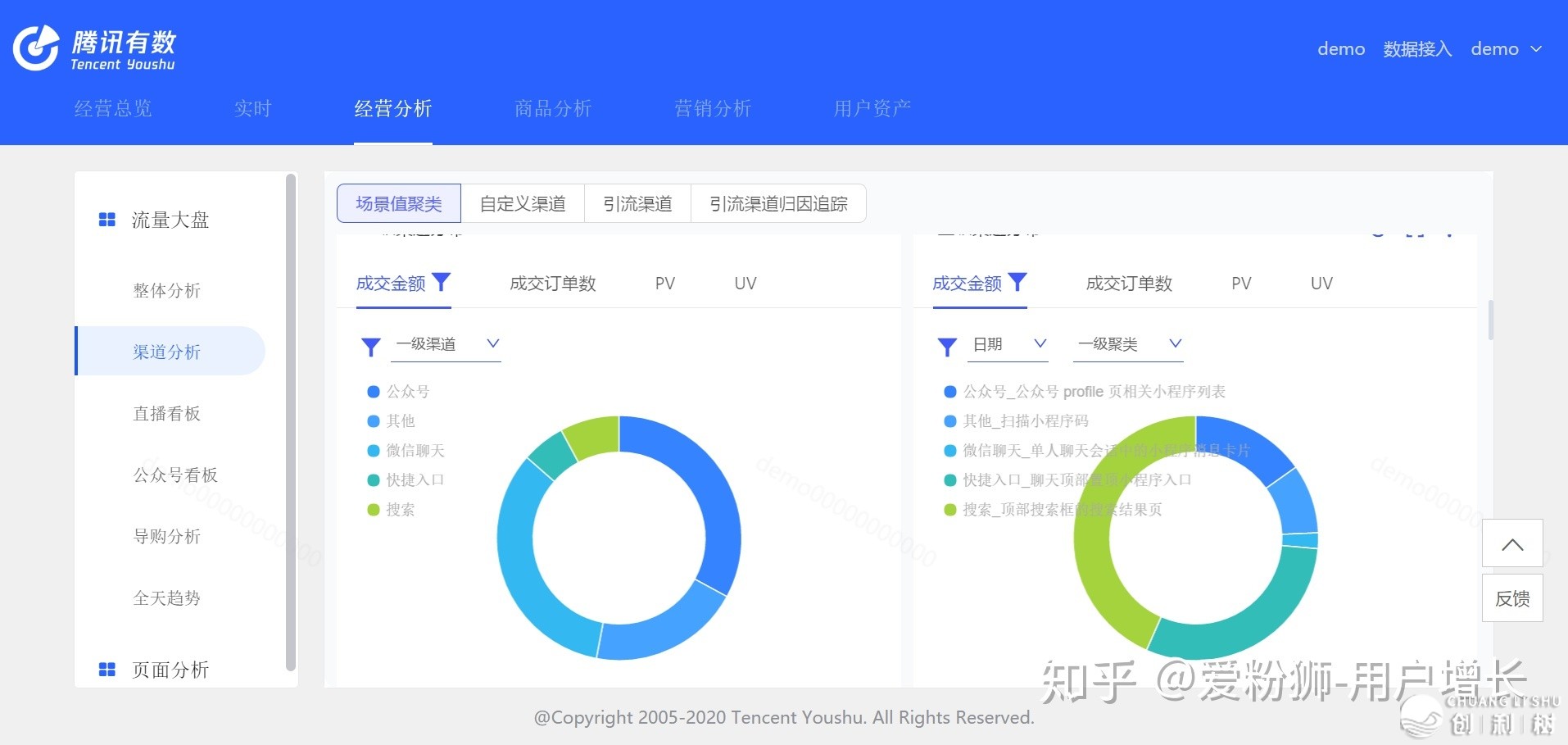The width and height of the screenshot is (1568, 745).
Task: Click the funnel icon before 日期 dropdown
Action: (x=947, y=347)
